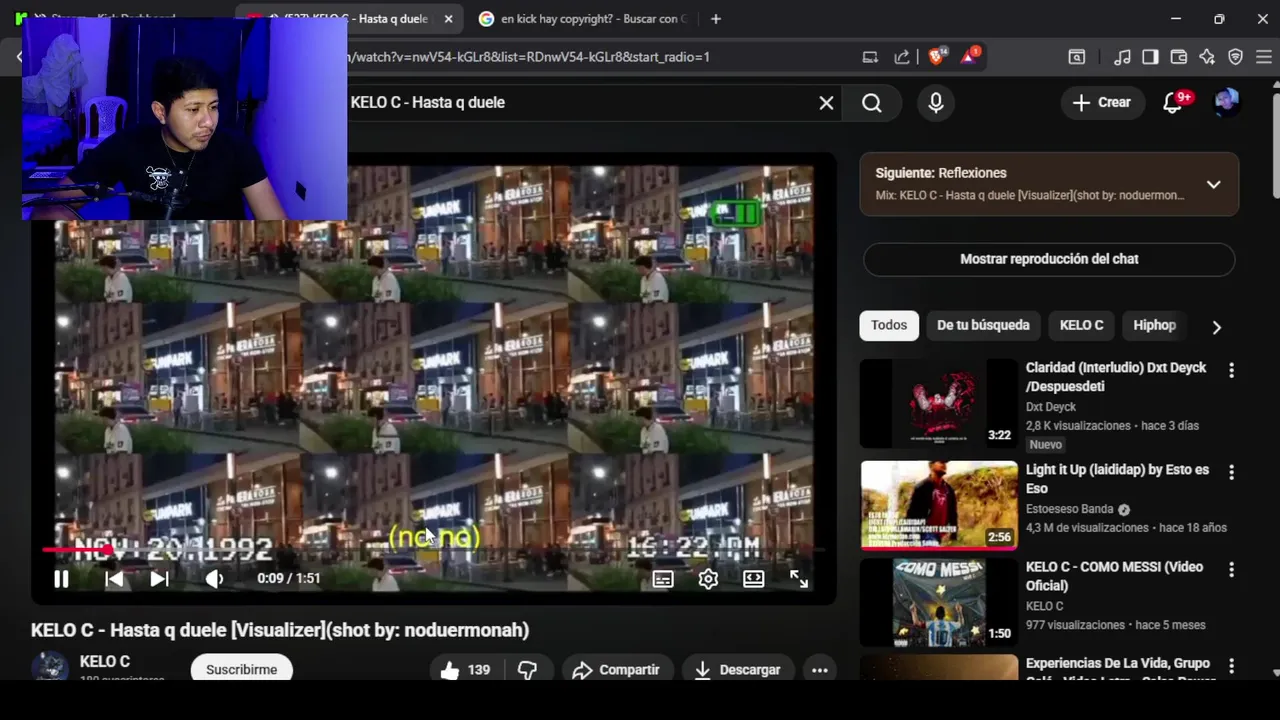1280x720 pixels.
Task: Open the Dxt Deyck channel link
Action: [1051, 407]
